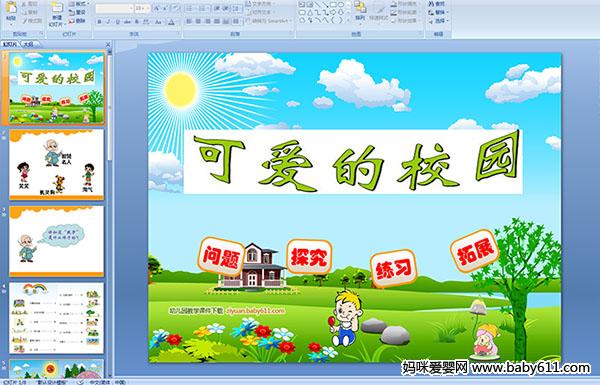Image resolution: width=600 pixels, height=385 pixels.
Task: Click the font color swatch icon
Action: tap(172, 22)
